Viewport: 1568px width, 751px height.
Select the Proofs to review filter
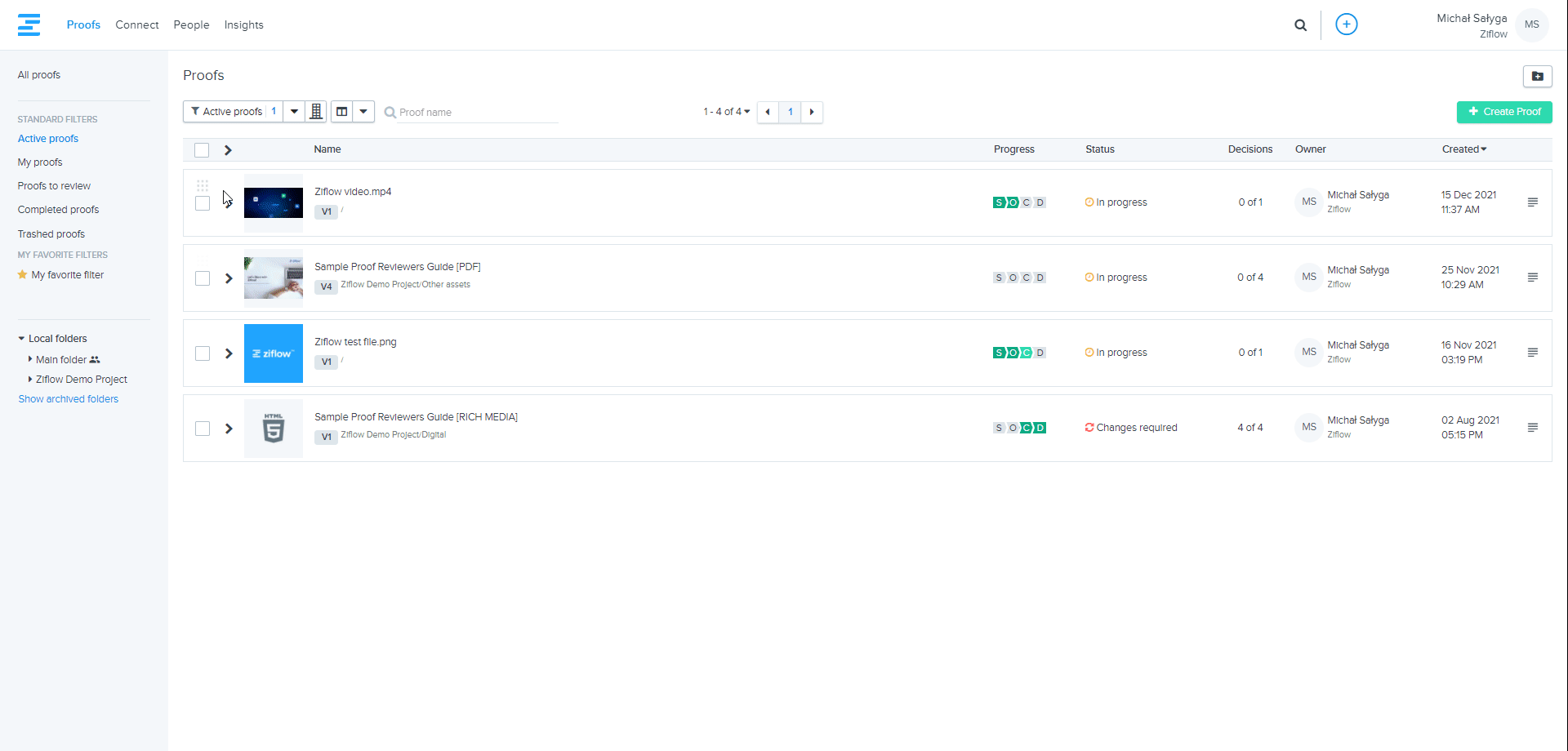(54, 186)
